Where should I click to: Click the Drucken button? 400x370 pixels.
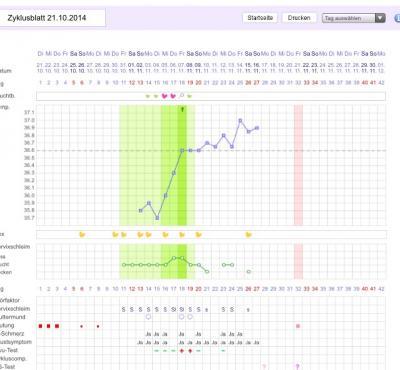point(299,18)
